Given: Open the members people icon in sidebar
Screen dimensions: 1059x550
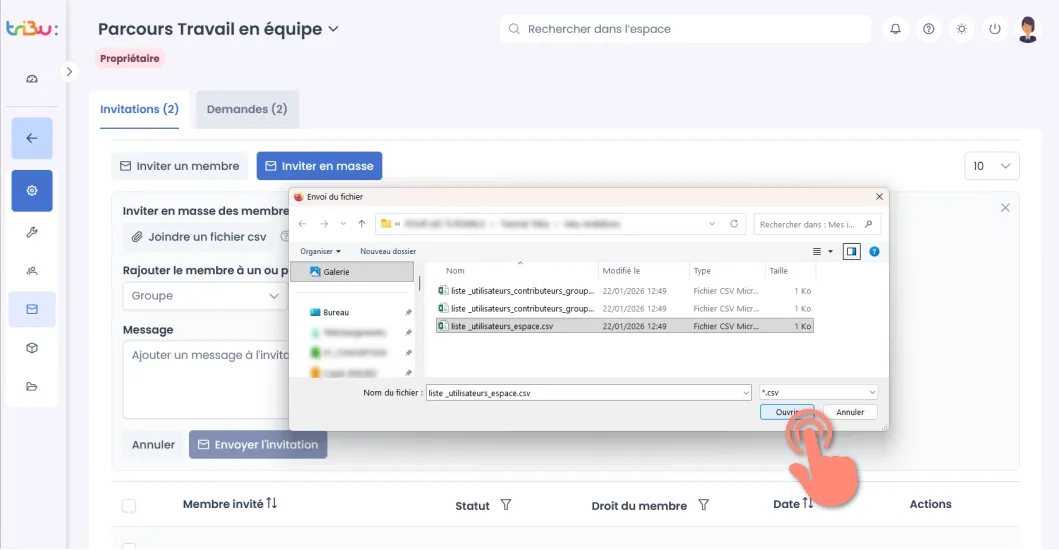Looking at the screenshot, I should pyautogui.click(x=32, y=271).
